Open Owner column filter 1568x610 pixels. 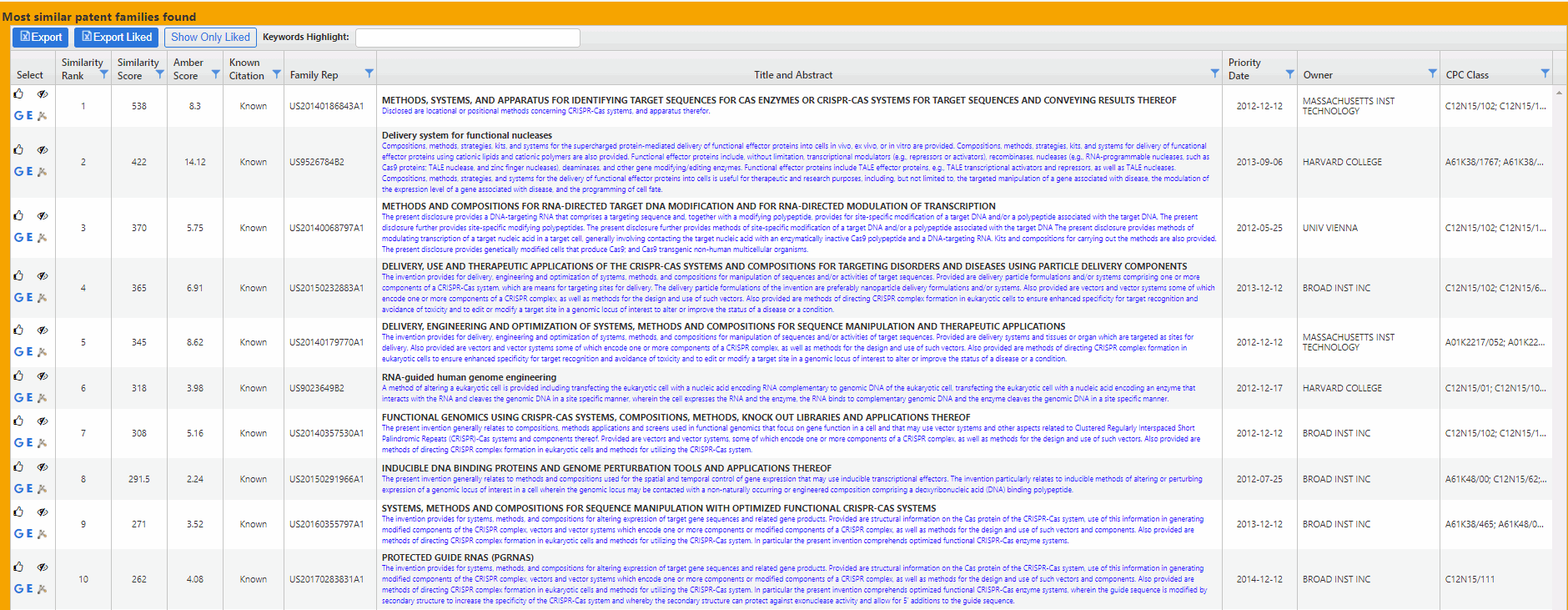1432,73
